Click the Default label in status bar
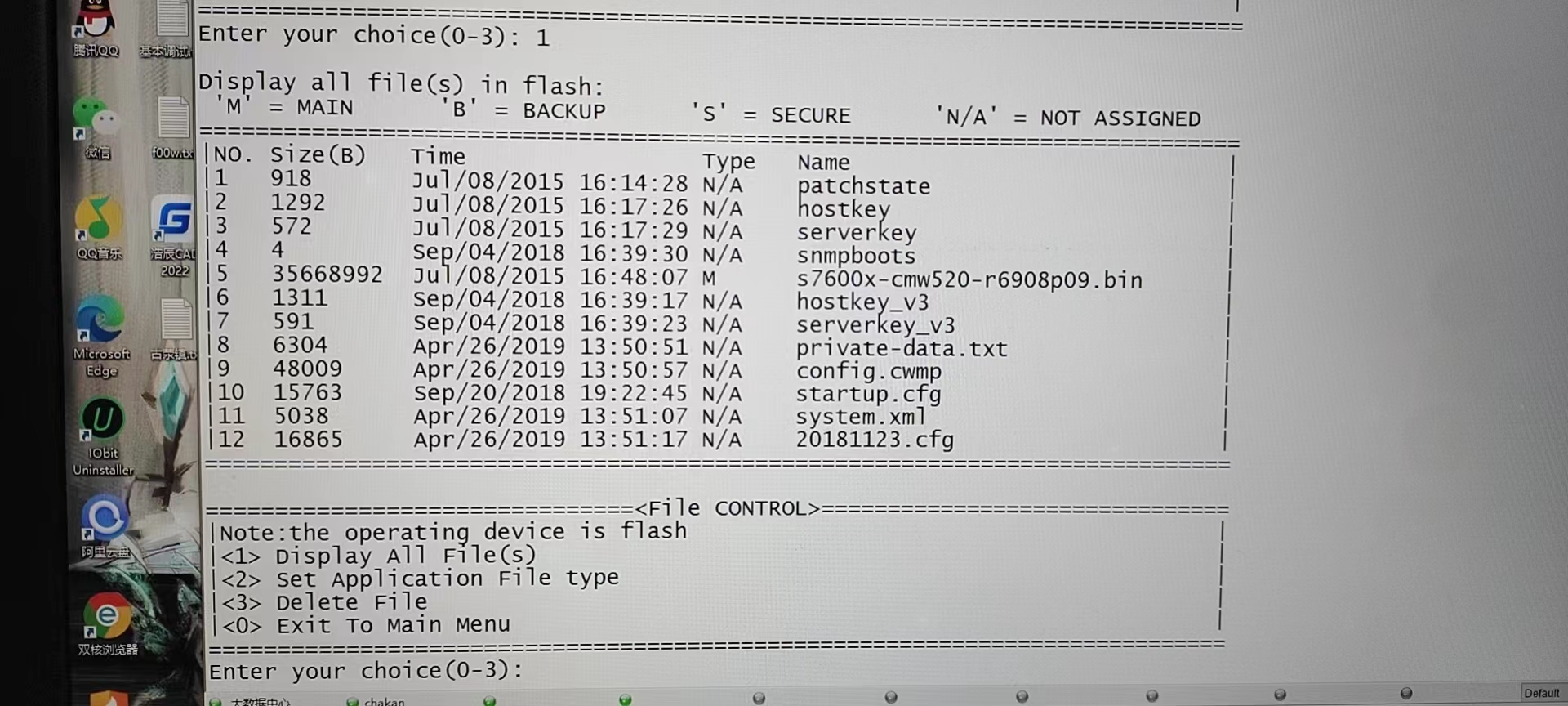Viewport: 1568px width, 706px height. [x=1541, y=693]
